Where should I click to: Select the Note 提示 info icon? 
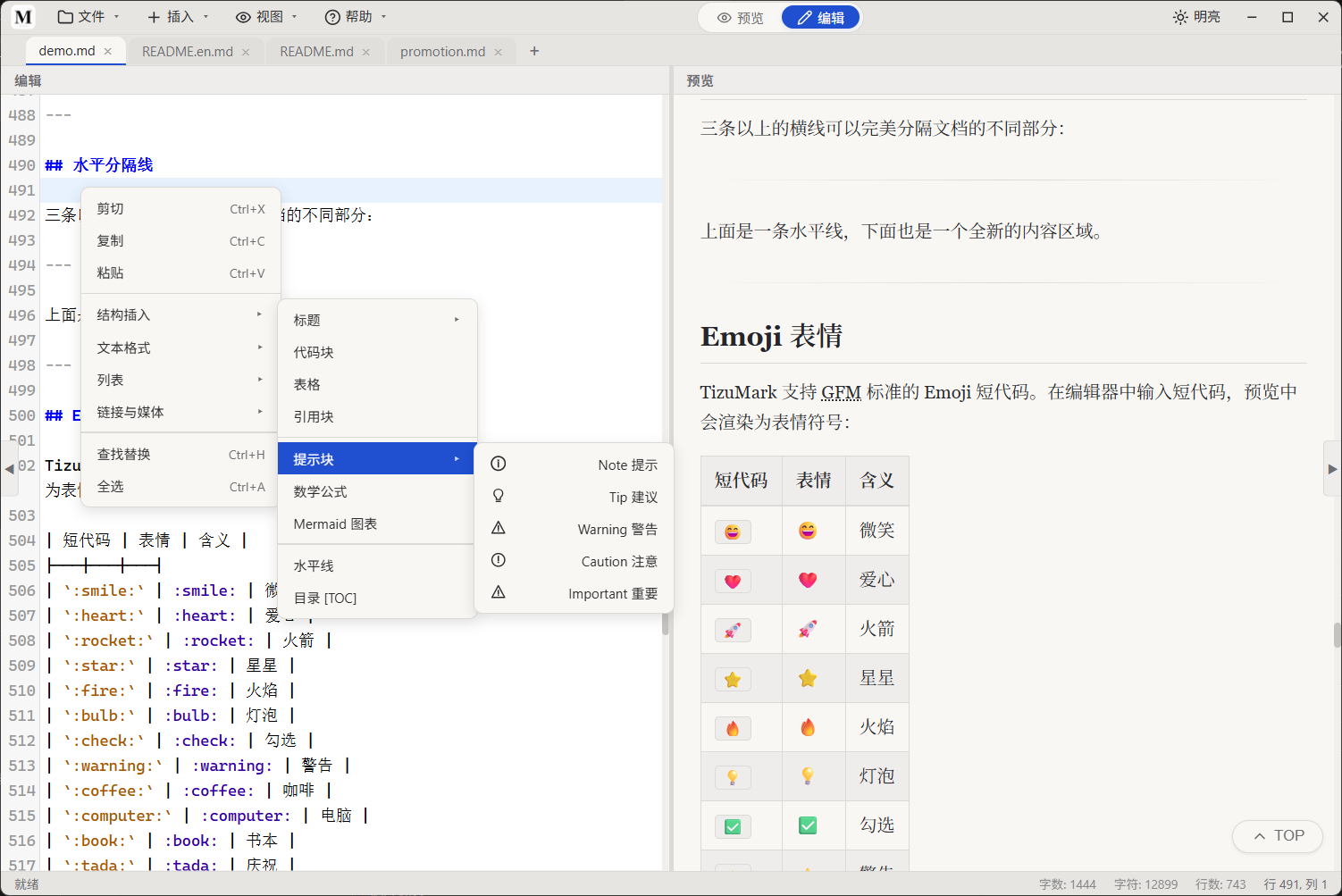click(x=499, y=464)
